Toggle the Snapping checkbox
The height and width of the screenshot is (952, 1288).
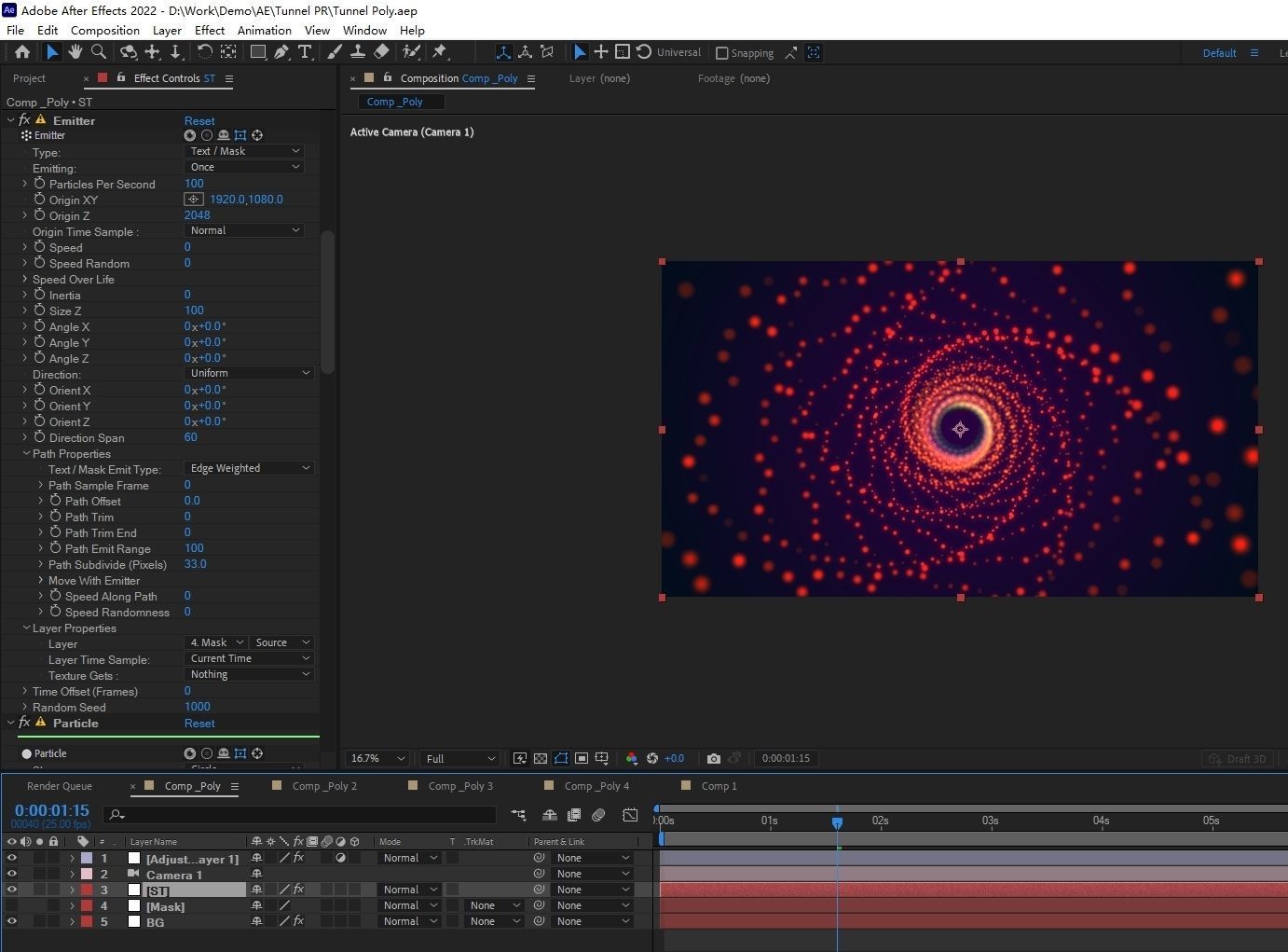[x=721, y=53]
